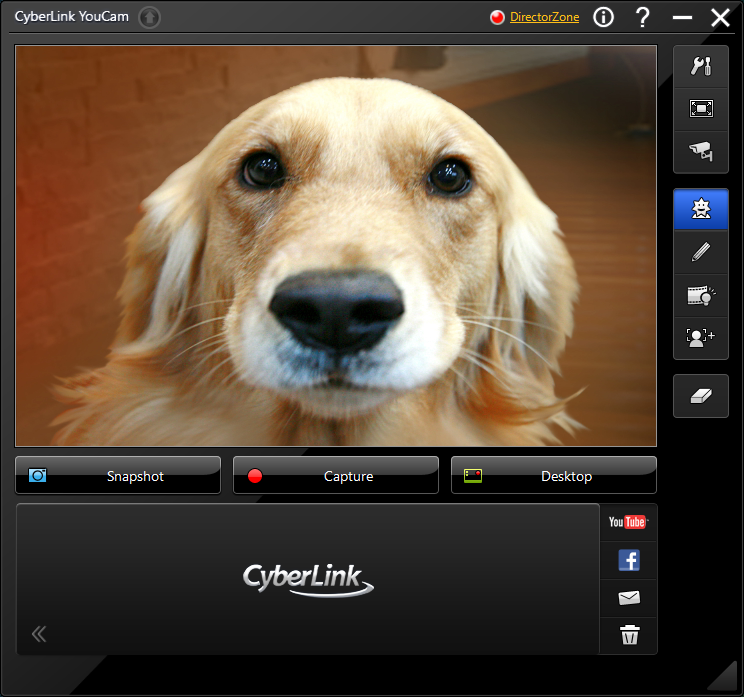
Task: Select the highlighted effects face icon
Action: (700, 209)
